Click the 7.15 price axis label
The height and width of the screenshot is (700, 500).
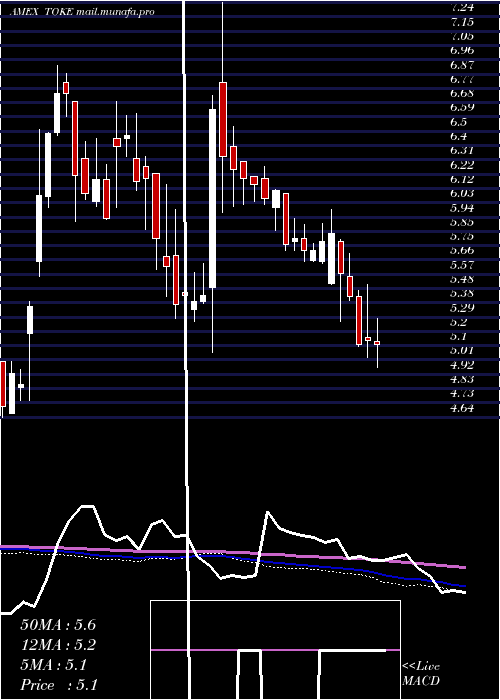462,22
